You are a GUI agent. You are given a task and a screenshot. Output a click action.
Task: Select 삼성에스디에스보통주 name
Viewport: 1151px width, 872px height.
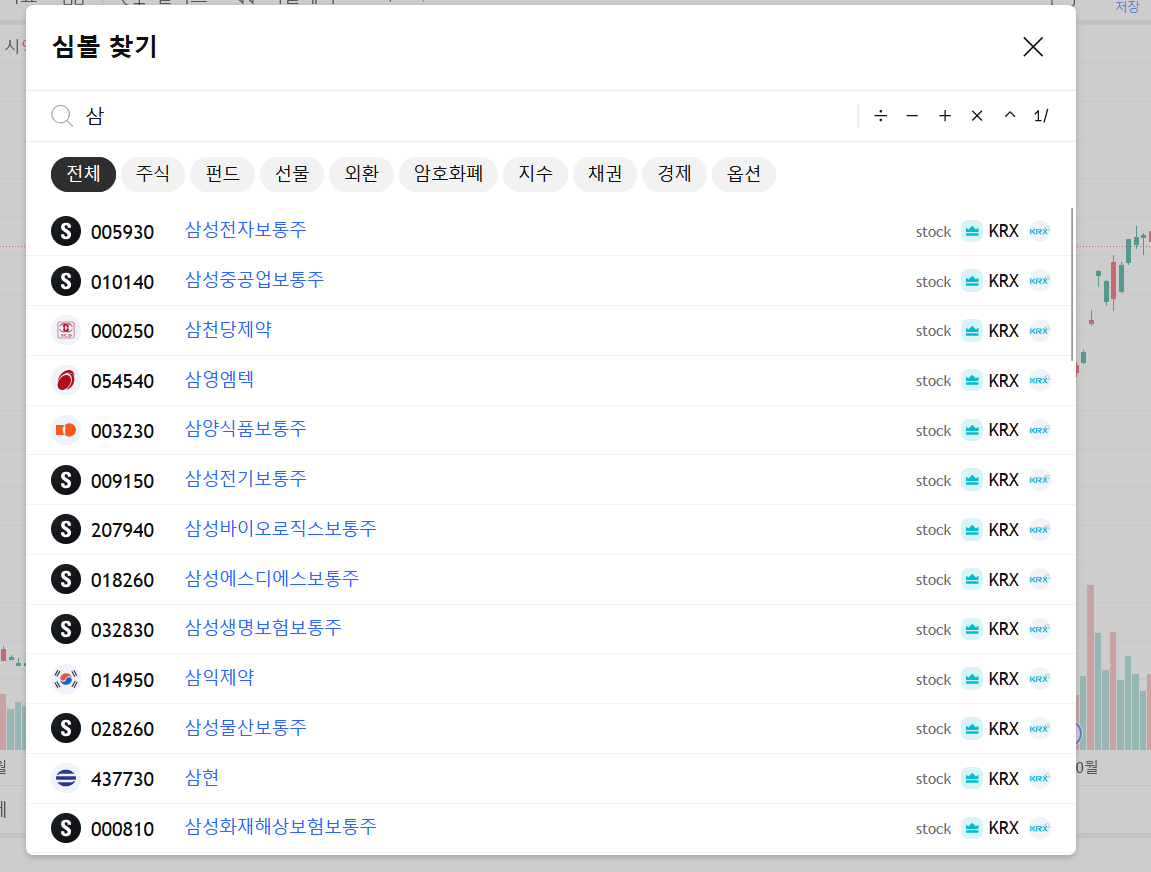coord(272,579)
